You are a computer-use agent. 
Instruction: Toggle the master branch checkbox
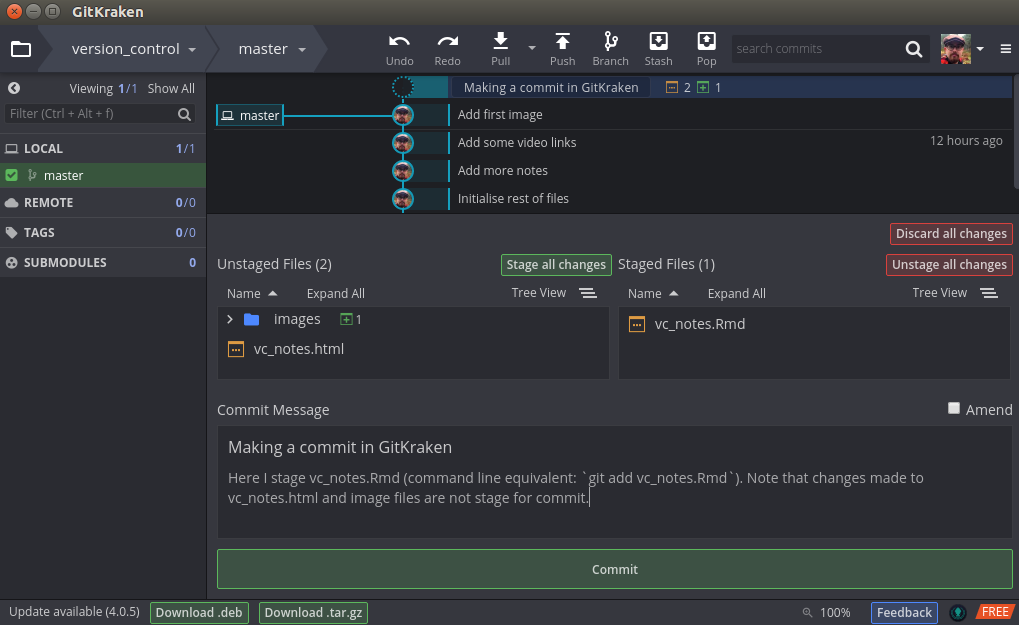pos(11,175)
